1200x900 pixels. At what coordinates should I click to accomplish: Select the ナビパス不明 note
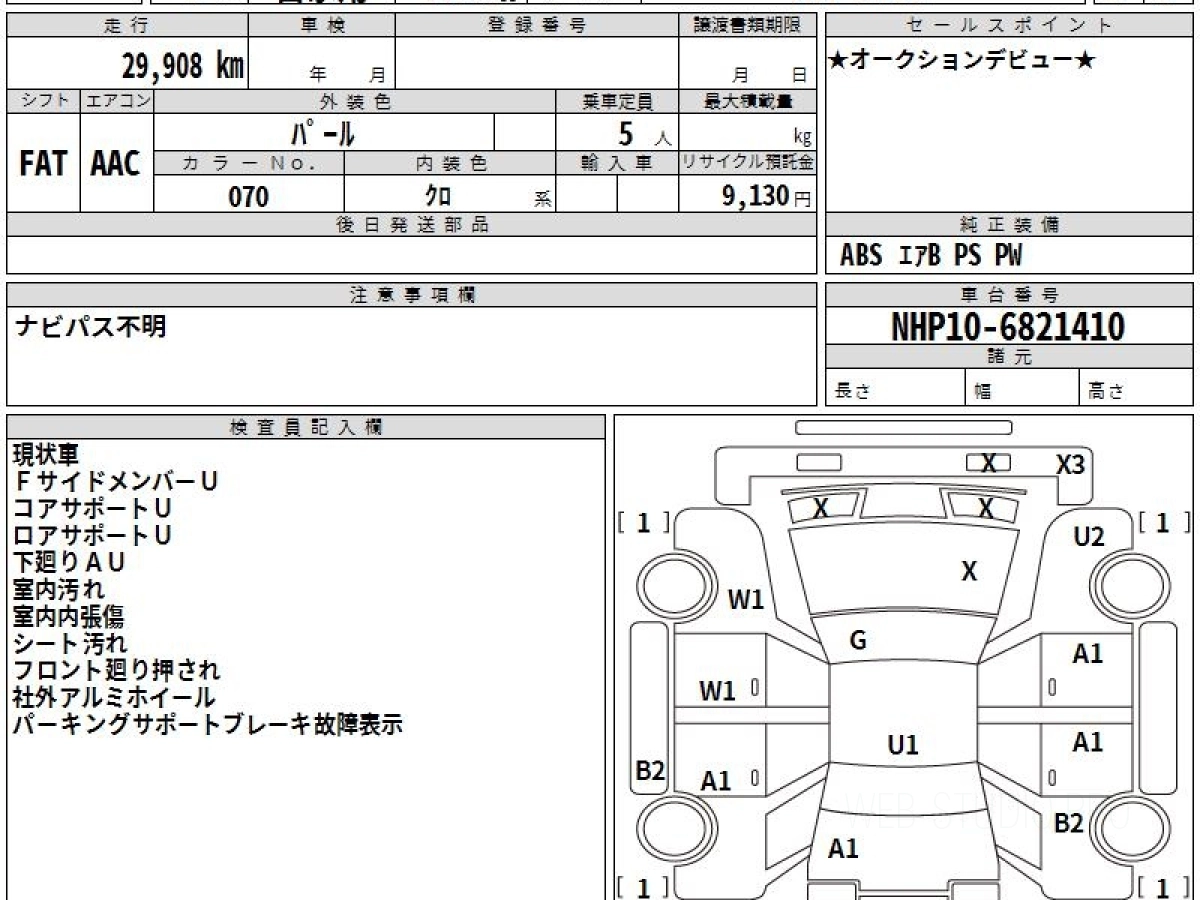coord(91,326)
